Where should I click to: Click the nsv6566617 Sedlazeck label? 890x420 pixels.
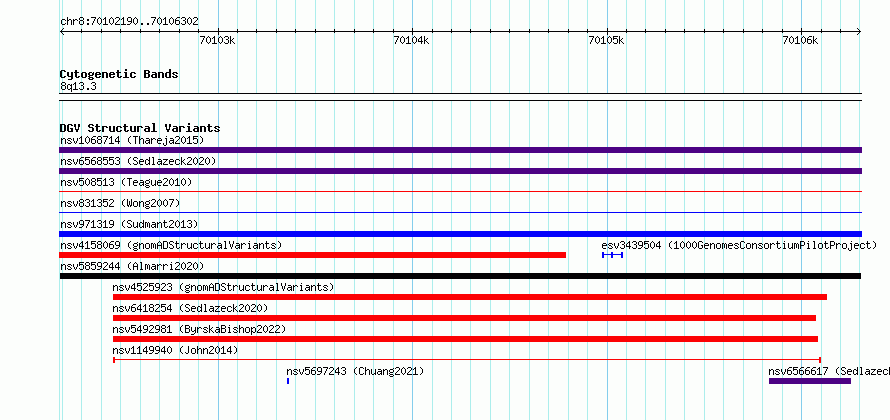tap(829, 371)
